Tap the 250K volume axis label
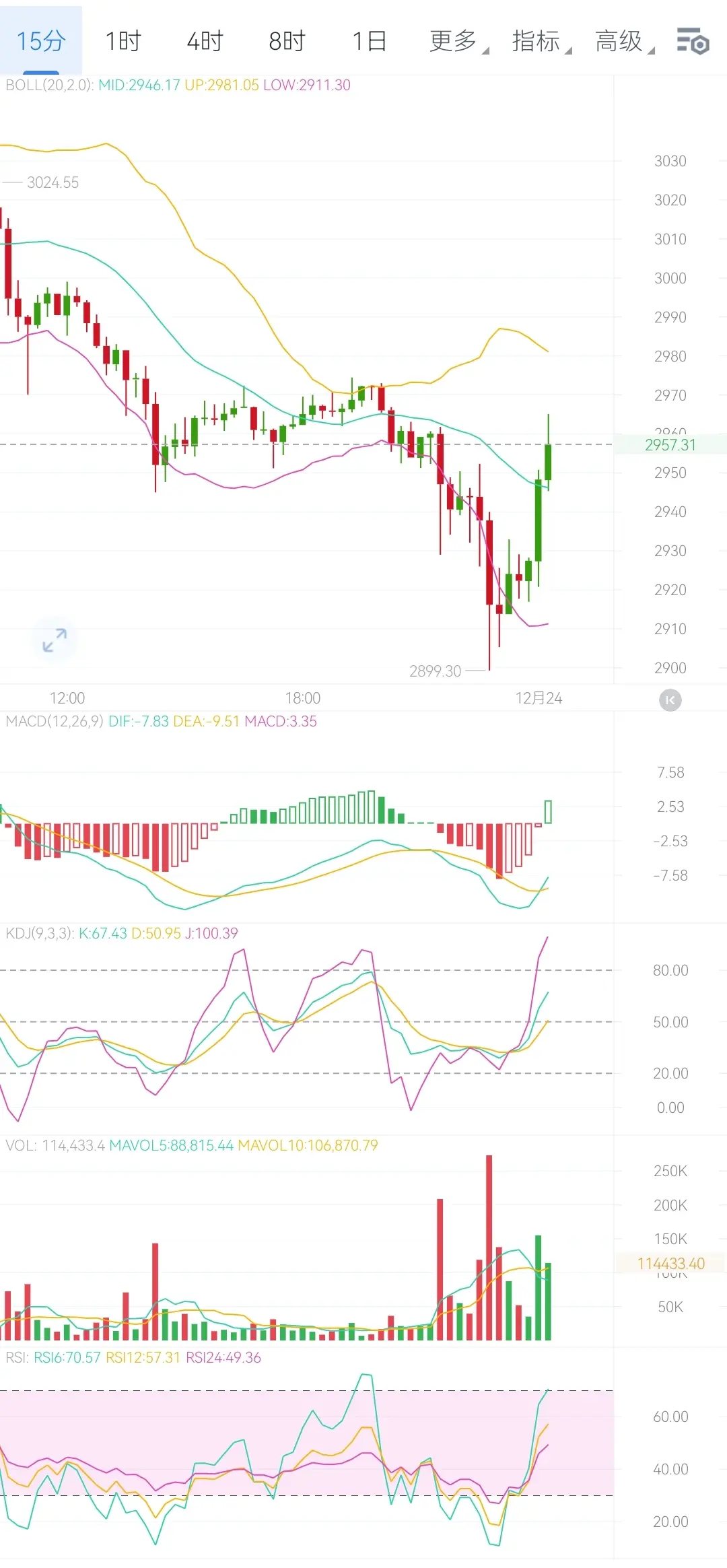 click(x=670, y=1171)
